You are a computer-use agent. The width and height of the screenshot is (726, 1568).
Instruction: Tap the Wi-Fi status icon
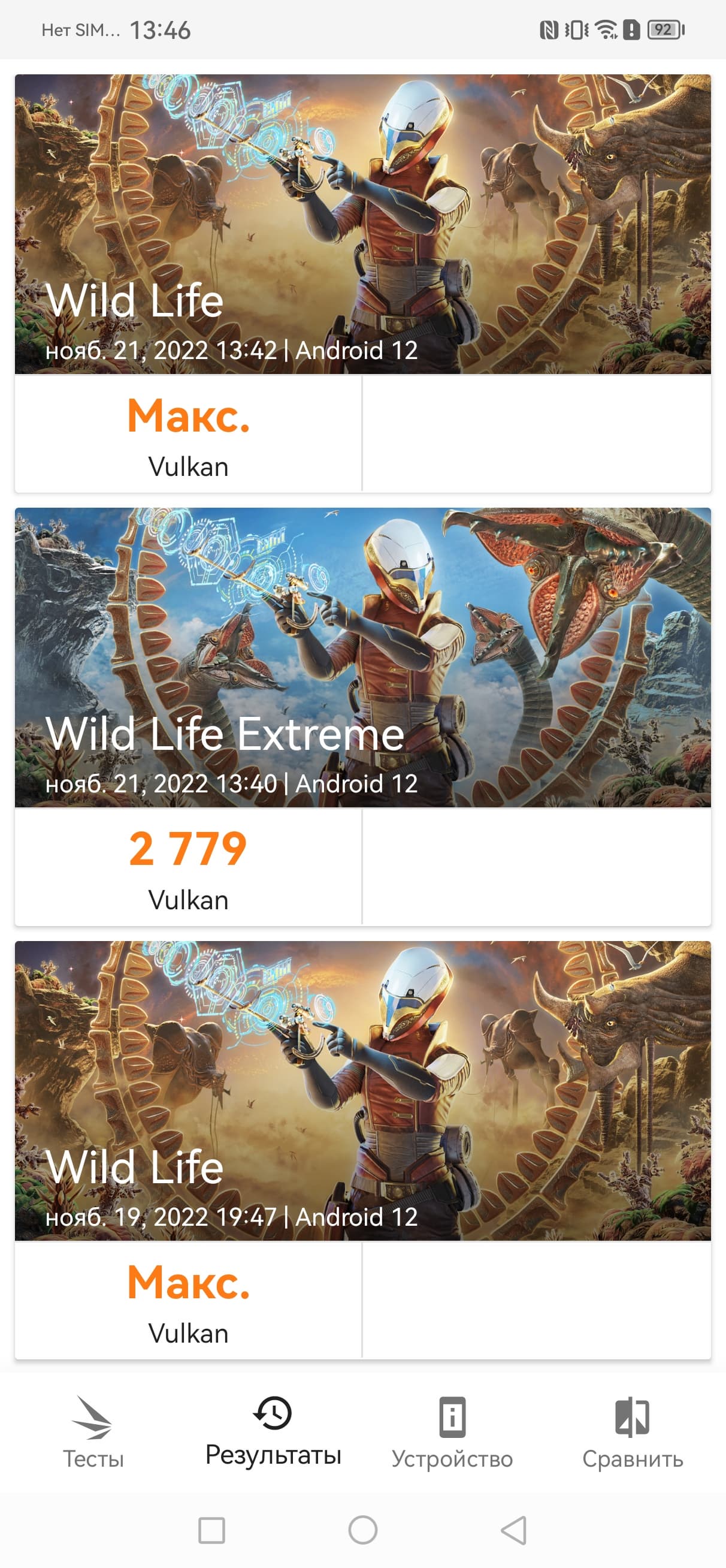(606, 30)
